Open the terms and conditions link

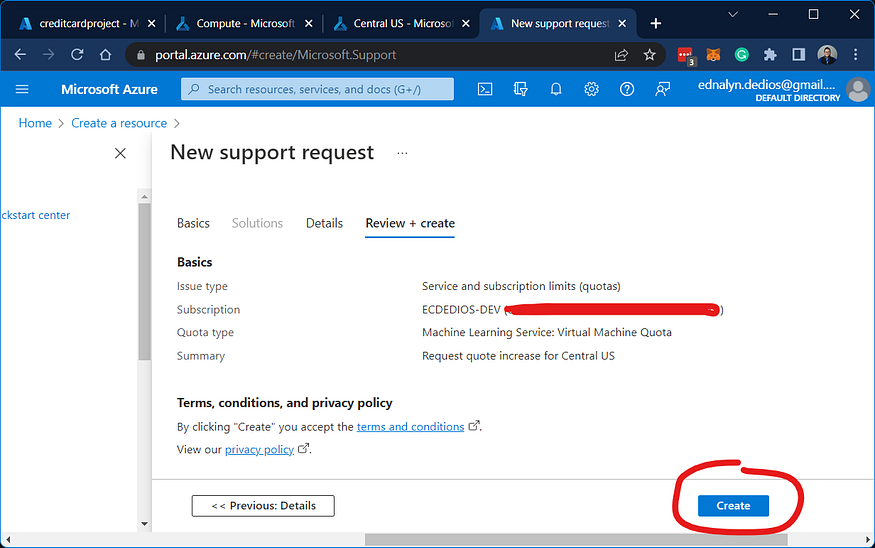point(410,426)
